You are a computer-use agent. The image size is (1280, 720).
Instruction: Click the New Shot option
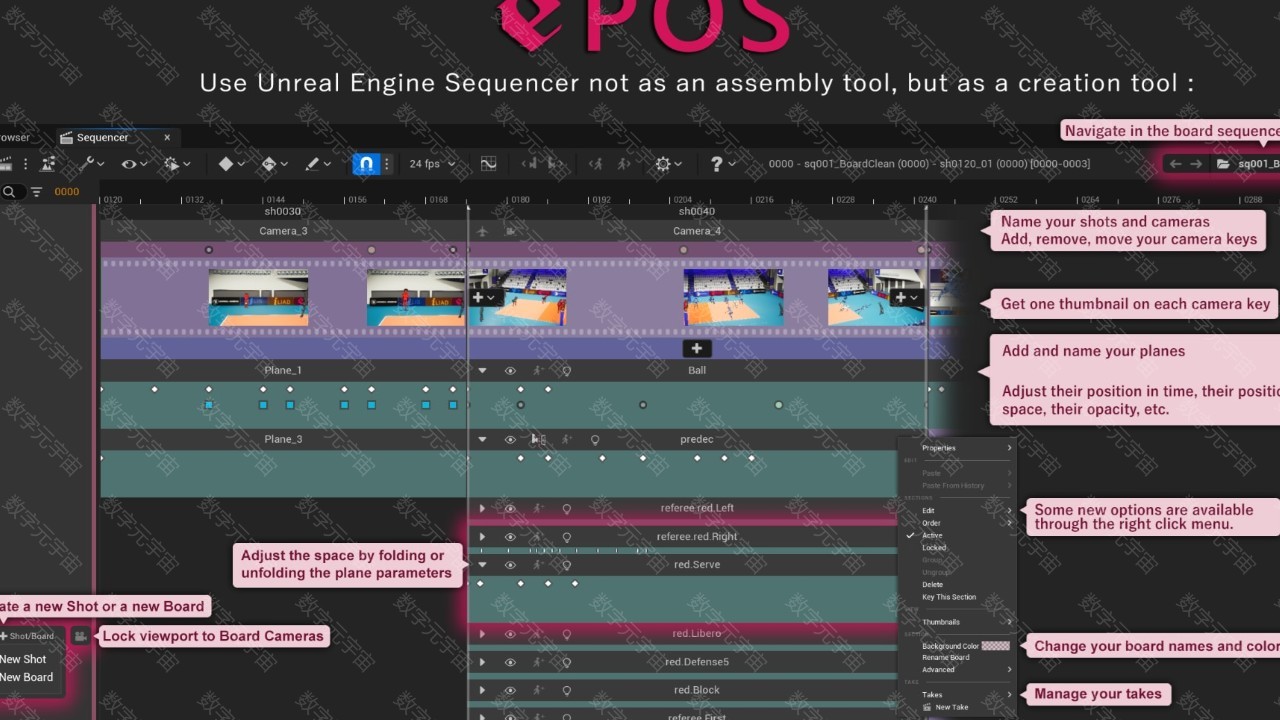tap(24, 659)
